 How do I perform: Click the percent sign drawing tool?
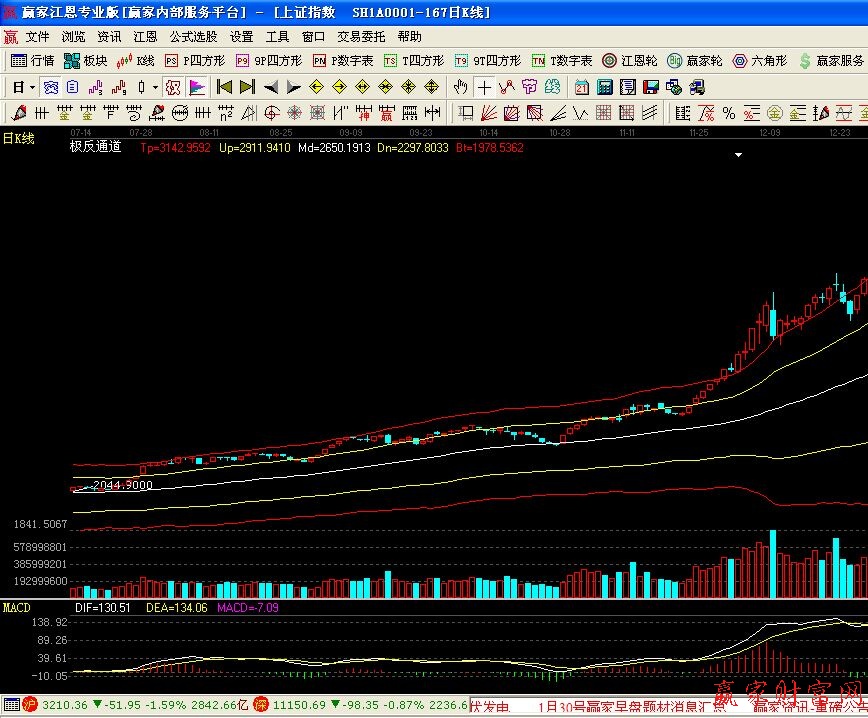coord(729,112)
